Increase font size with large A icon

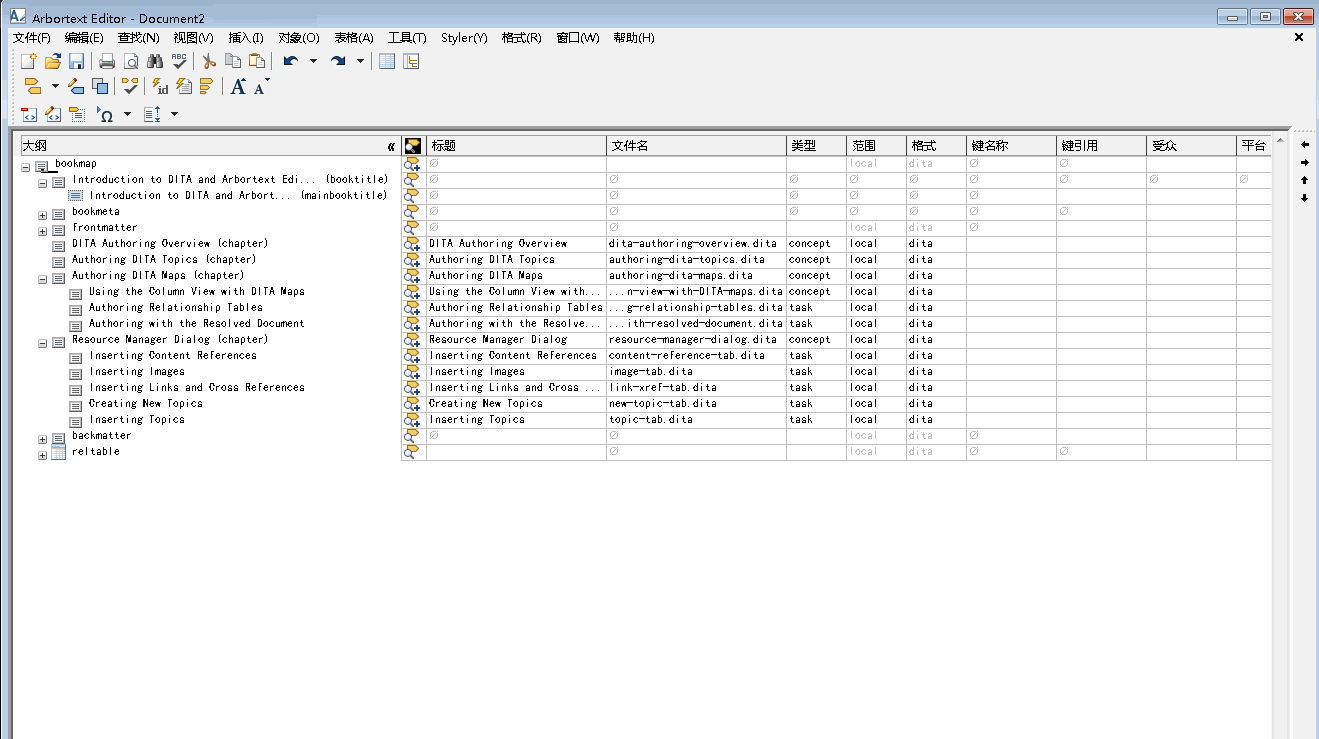point(238,86)
